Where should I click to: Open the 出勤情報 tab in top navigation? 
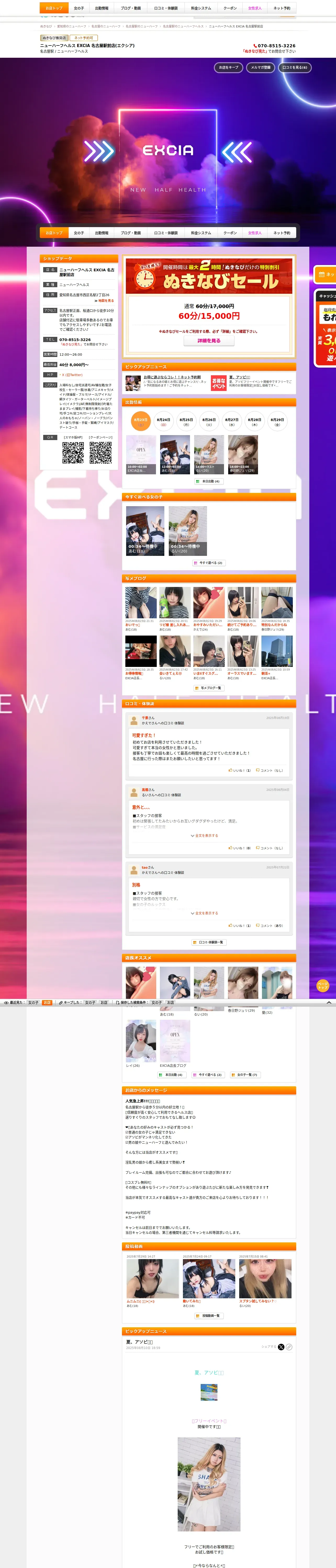tap(101, 8)
